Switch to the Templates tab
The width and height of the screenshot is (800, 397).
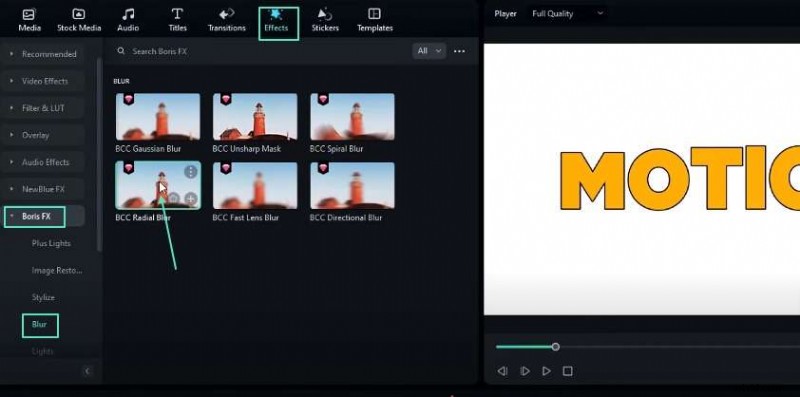coord(374,20)
